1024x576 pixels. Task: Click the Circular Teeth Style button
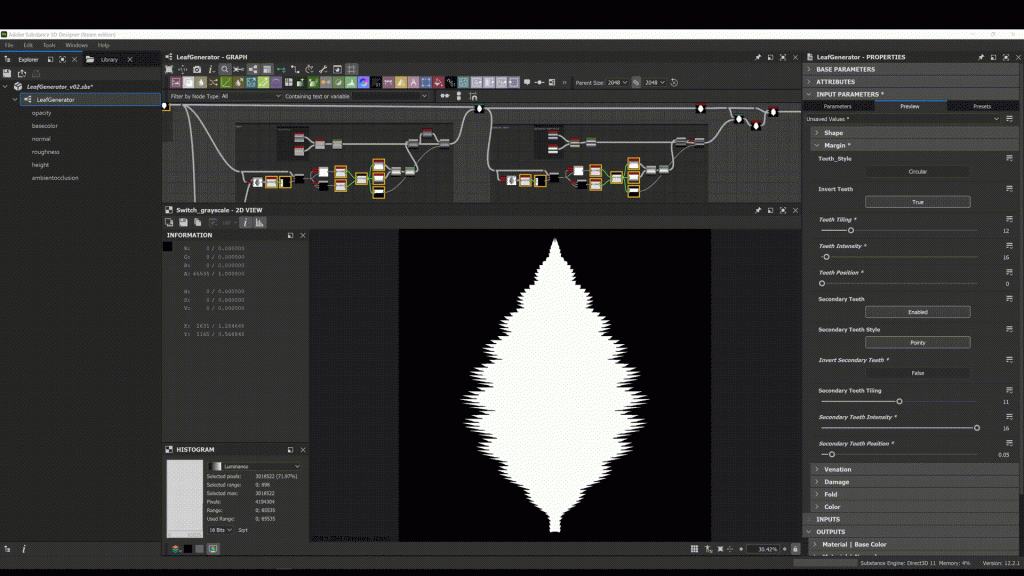[x=917, y=172]
